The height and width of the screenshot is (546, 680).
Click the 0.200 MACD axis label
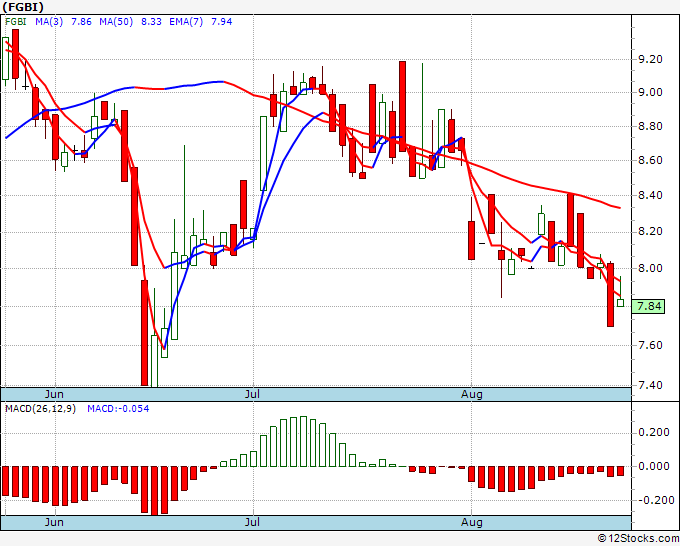coord(654,433)
